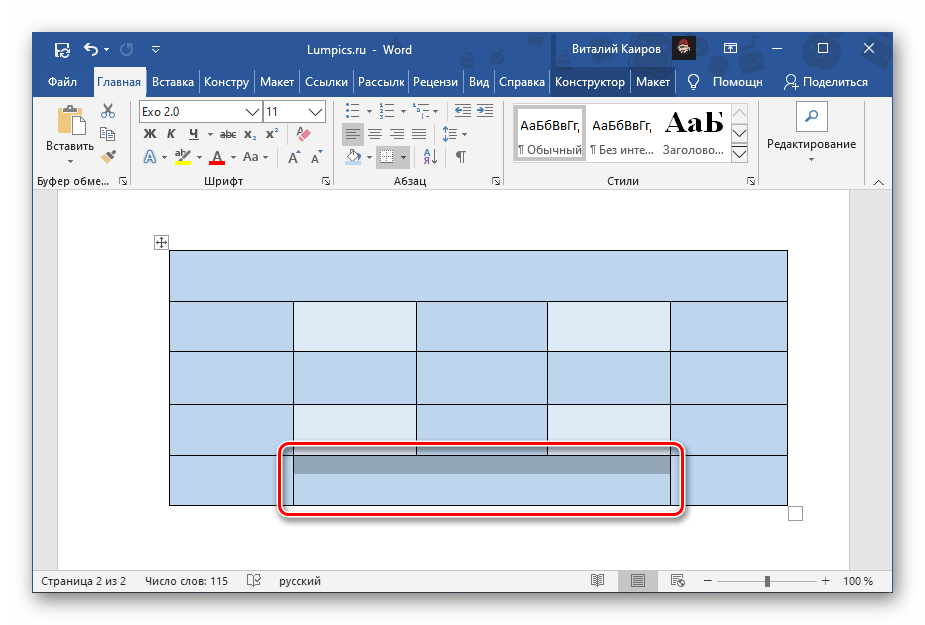
Task: Apply the Обычный style
Action: (550, 133)
